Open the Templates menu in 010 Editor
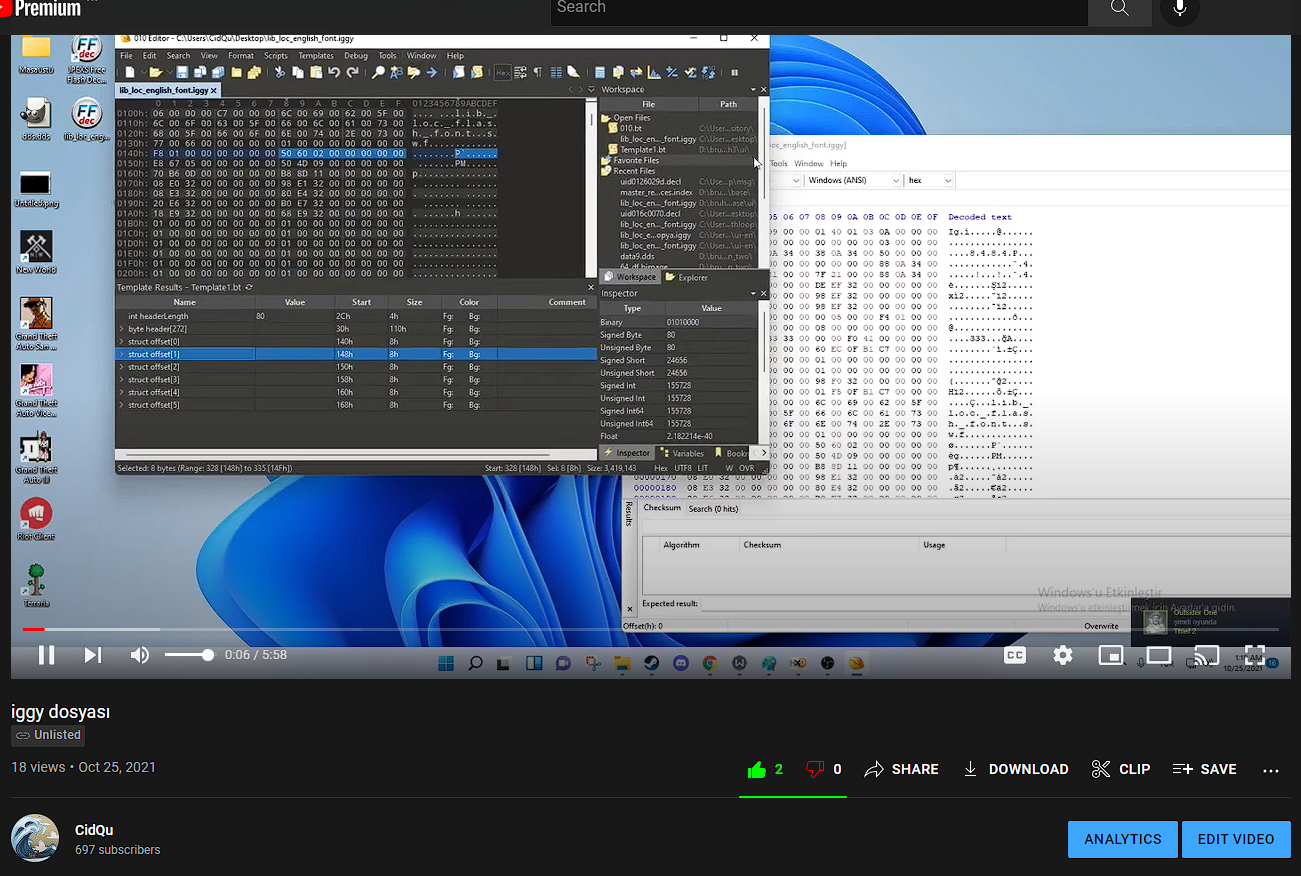This screenshot has width=1301, height=876. tap(316, 56)
